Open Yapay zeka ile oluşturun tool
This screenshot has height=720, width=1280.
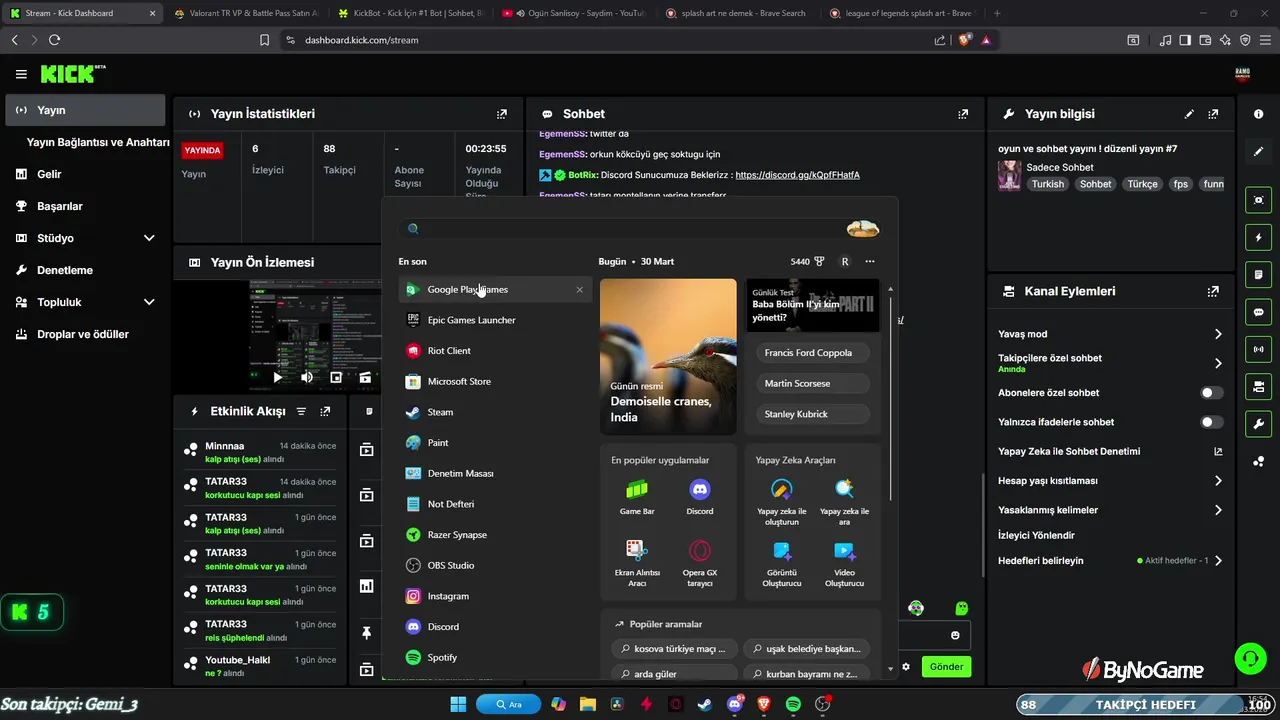point(782,502)
